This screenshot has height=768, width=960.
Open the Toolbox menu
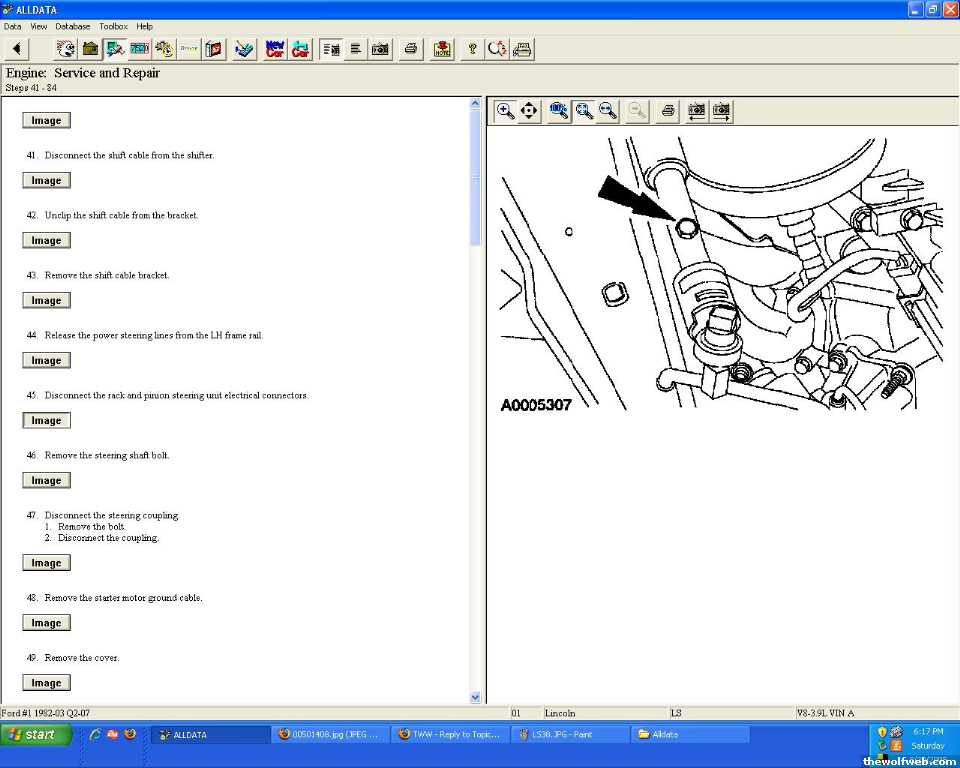(113, 26)
